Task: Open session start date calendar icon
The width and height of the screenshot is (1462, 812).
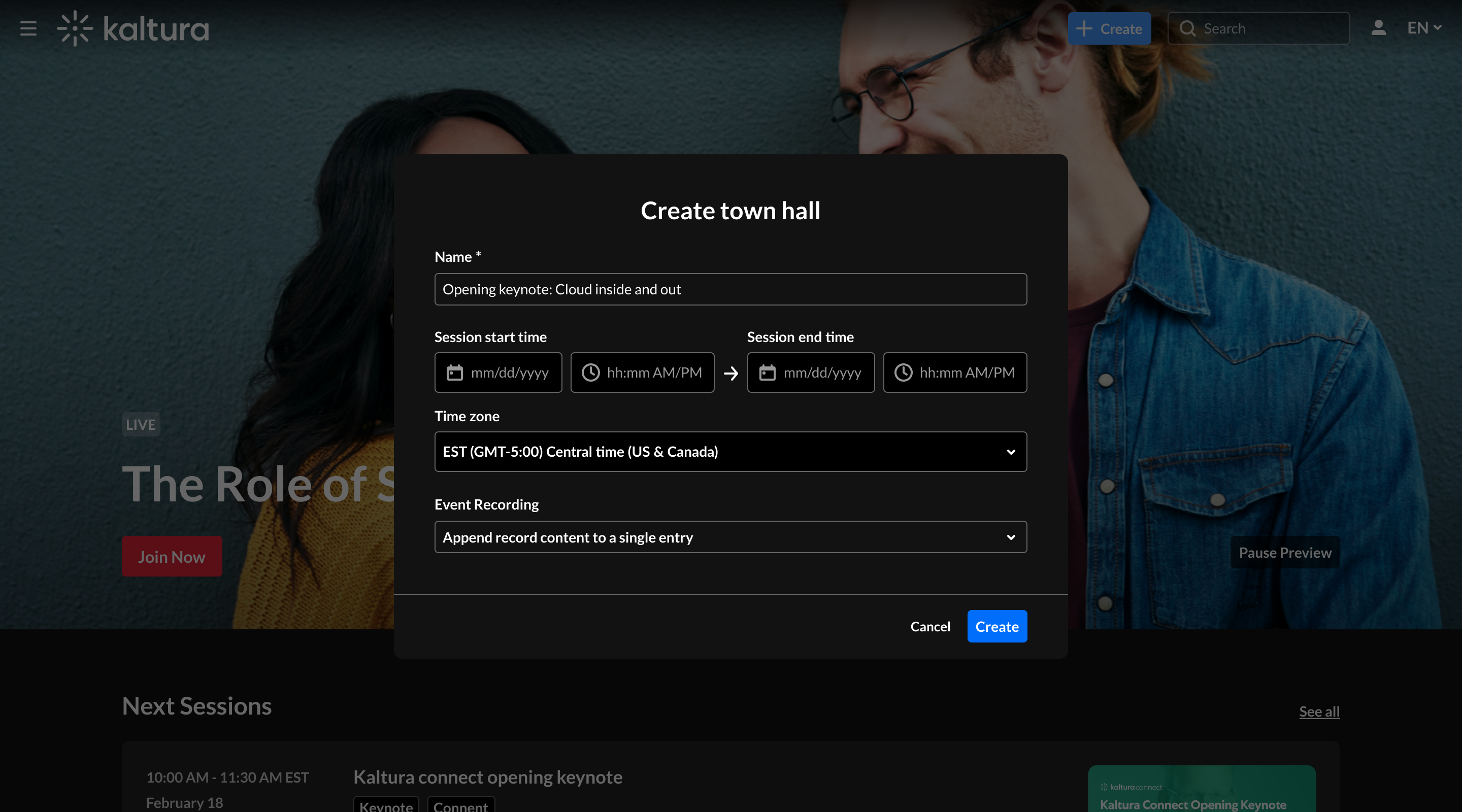Action: (455, 373)
